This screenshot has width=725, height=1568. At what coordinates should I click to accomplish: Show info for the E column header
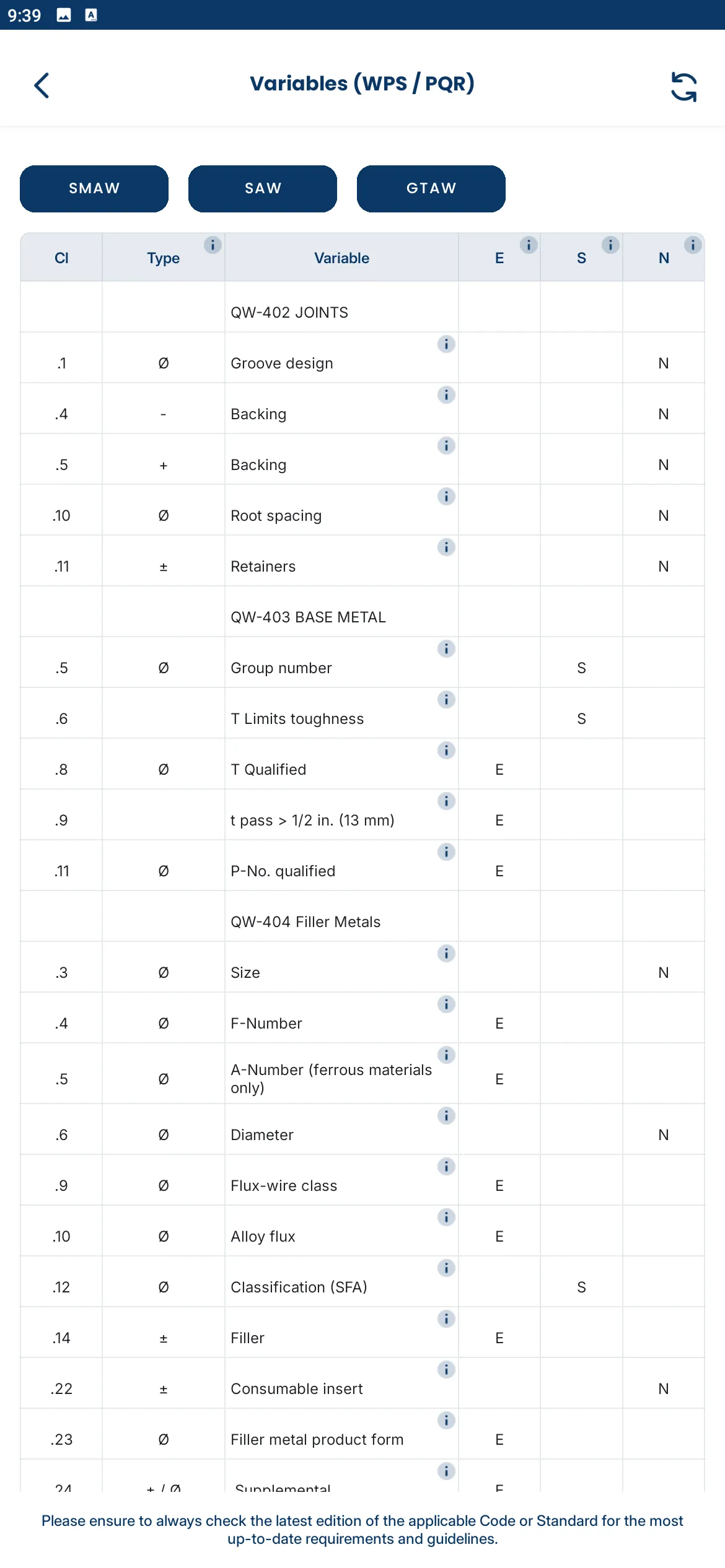529,245
